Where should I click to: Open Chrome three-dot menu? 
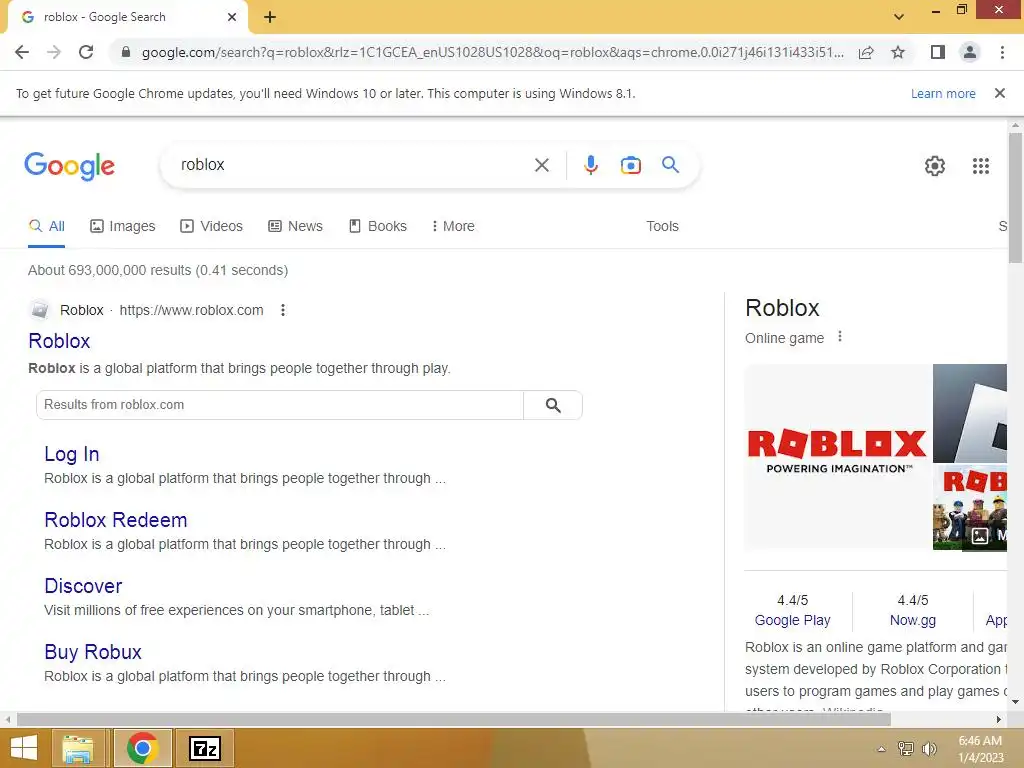(x=1002, y=52)
